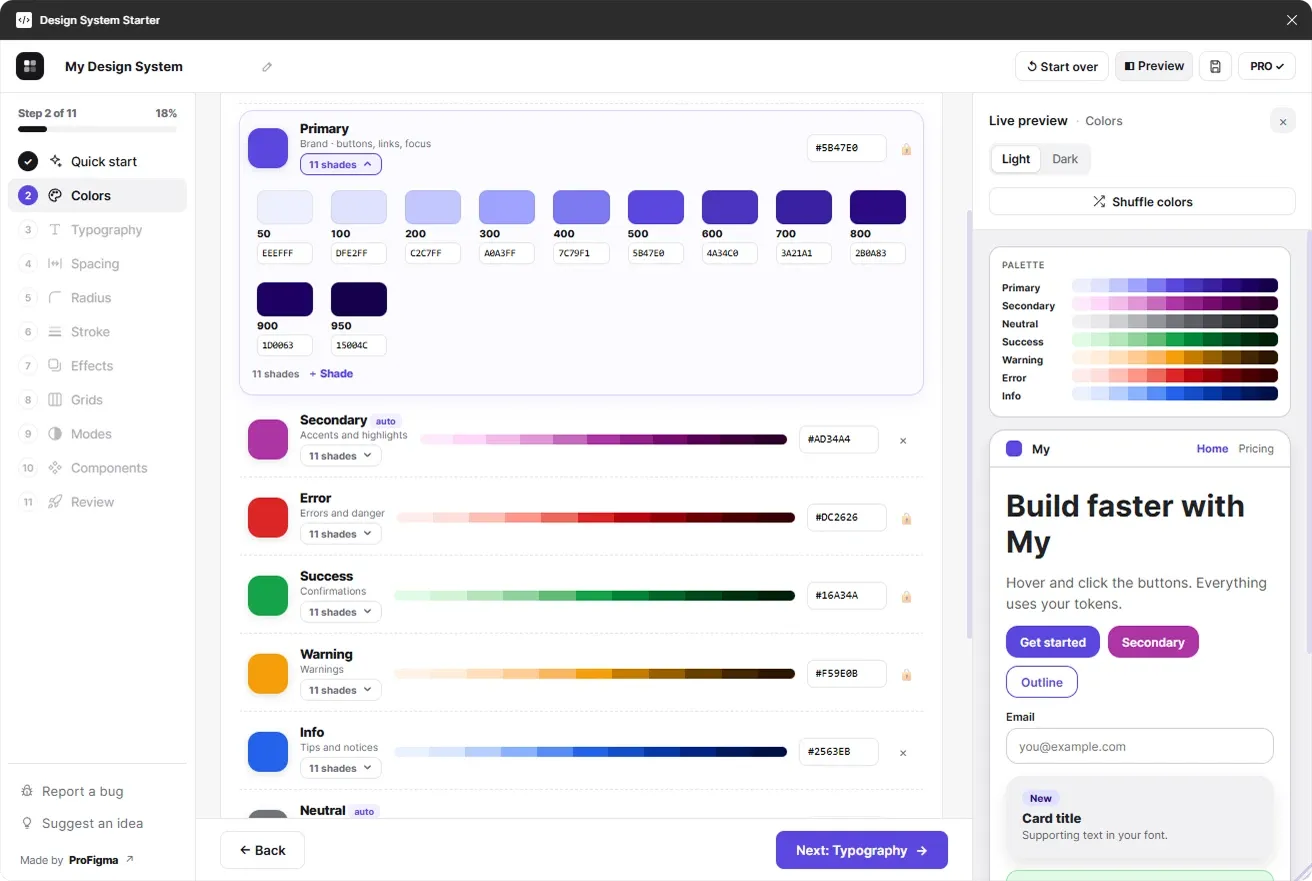Click the palette icon next to Colors
The image size is (1312, 881).
click(x=55, y=196)
